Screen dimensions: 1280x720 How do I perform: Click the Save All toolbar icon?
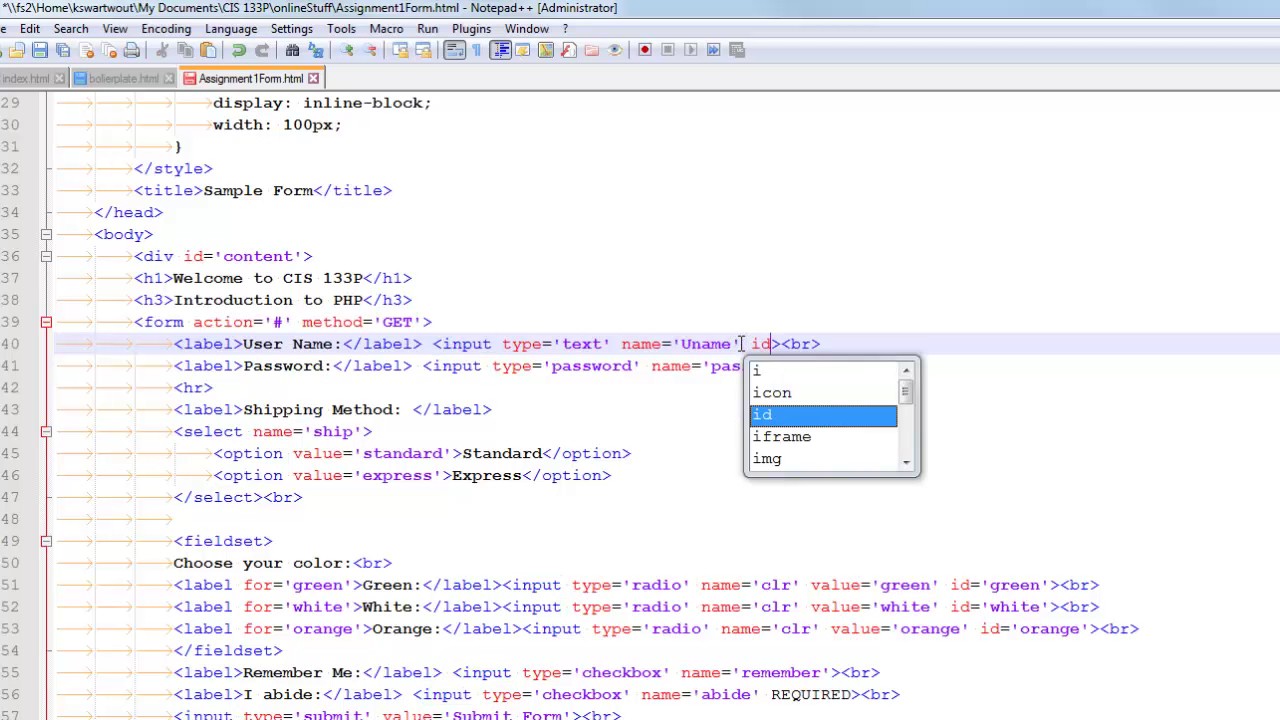point(63,50)
